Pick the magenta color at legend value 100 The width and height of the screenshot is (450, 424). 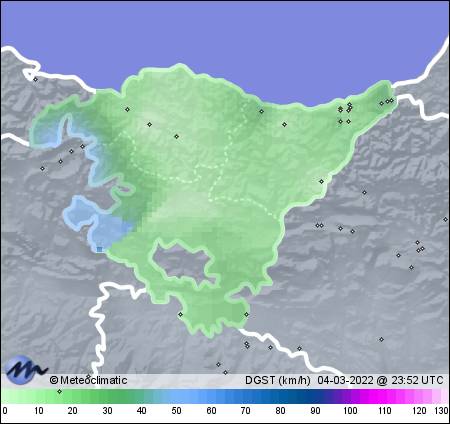[350, 397]
